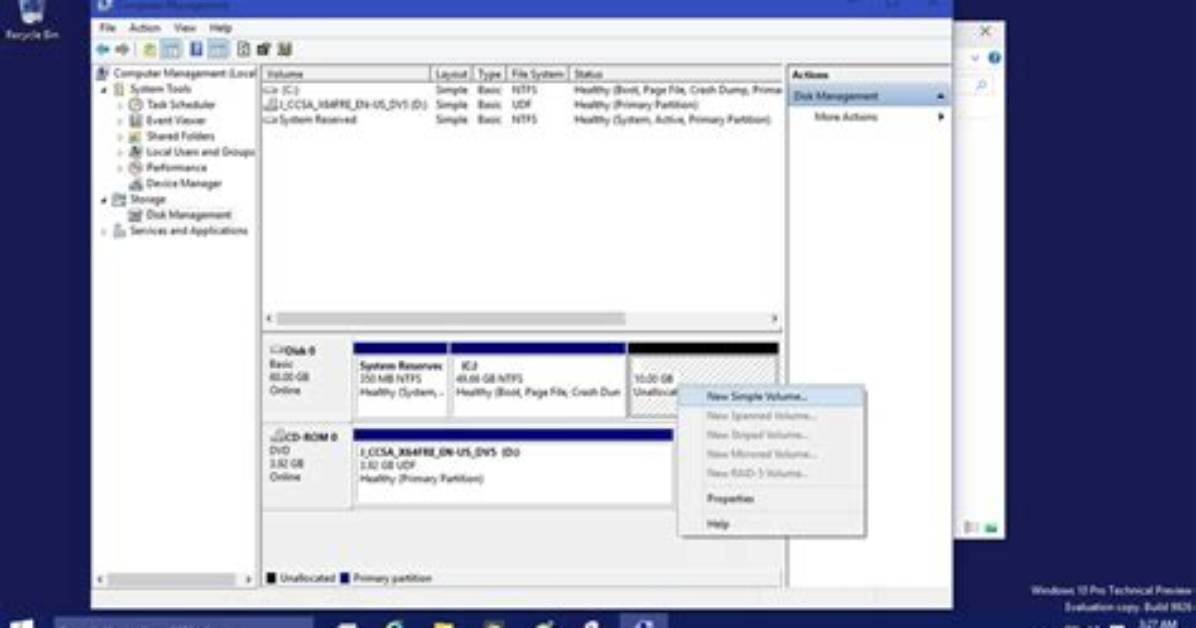Click the Shared Folders icon

coord(136,136)
